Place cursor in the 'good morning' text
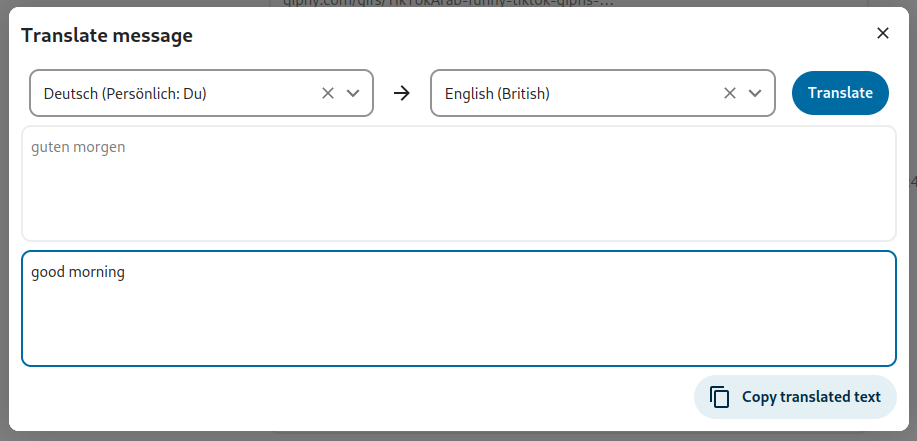 click(x=78, y=272)
